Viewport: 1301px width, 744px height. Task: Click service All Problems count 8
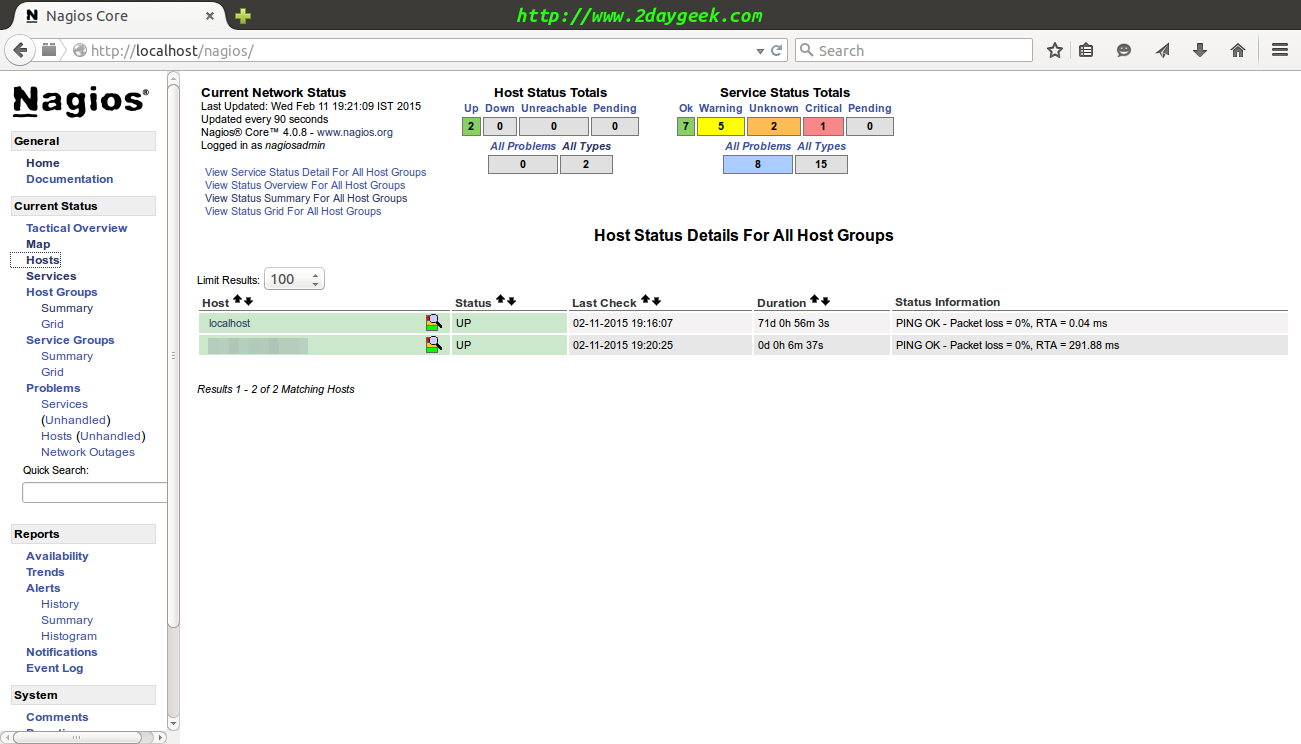(x=758, y=164)
